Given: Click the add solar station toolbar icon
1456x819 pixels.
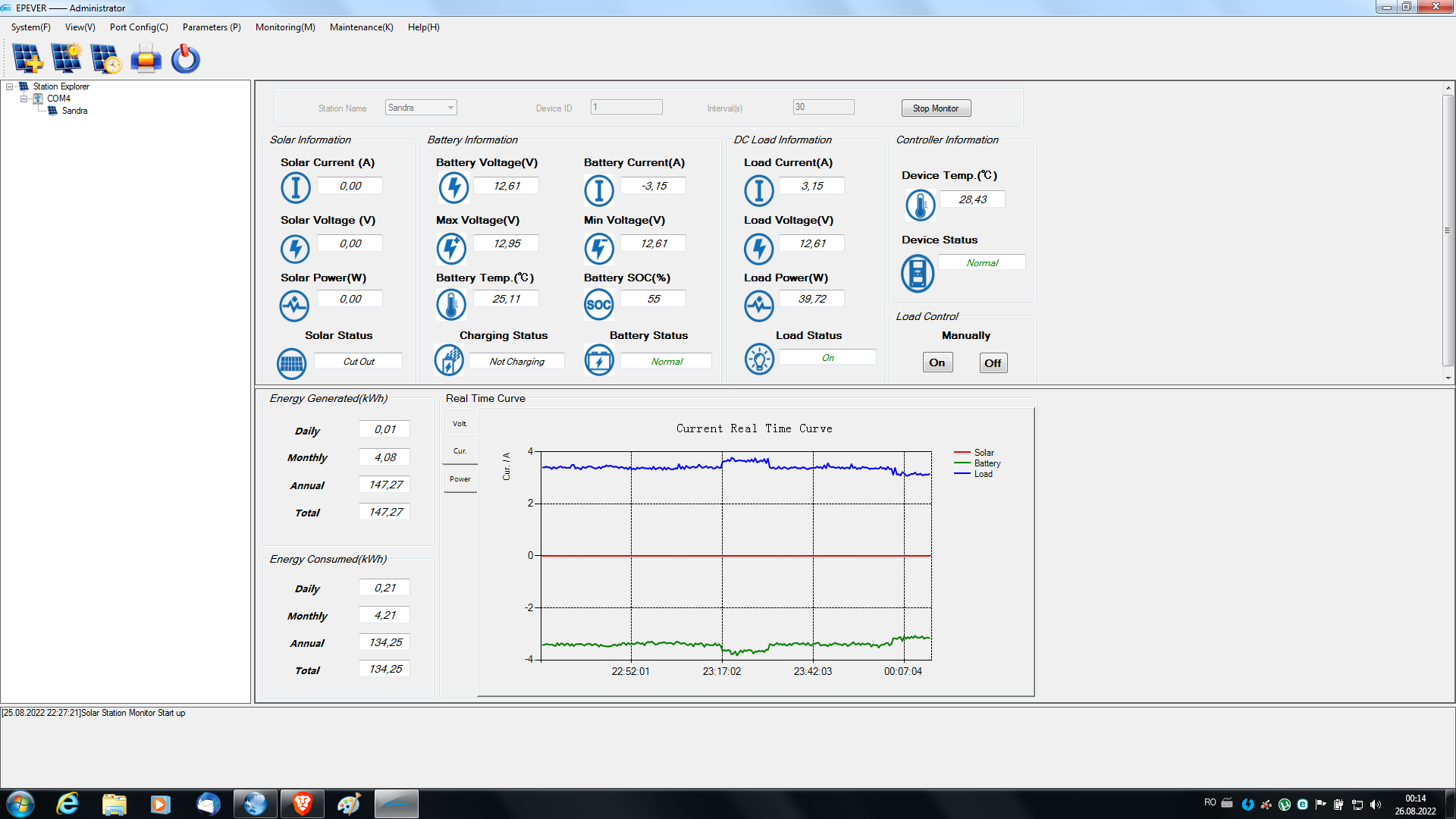Looking at the screenshot, I should (x=28, y=58).
